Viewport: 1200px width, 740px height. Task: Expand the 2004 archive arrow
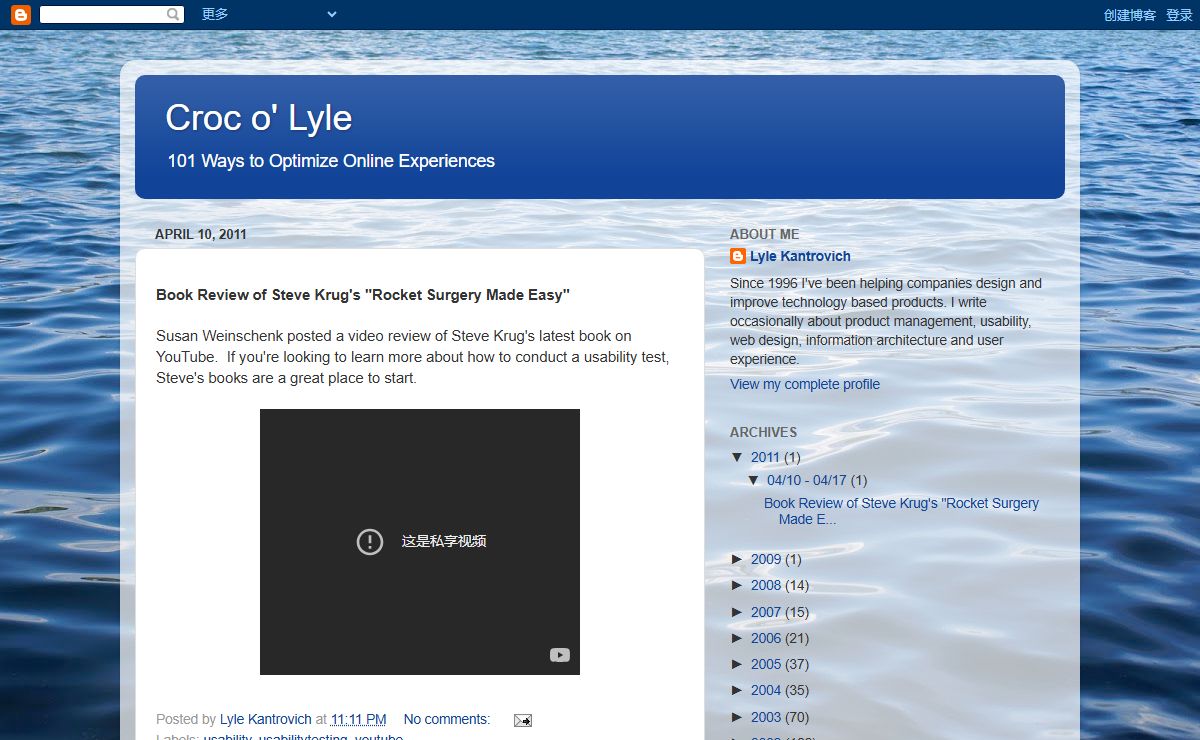[x=738, y=690]
